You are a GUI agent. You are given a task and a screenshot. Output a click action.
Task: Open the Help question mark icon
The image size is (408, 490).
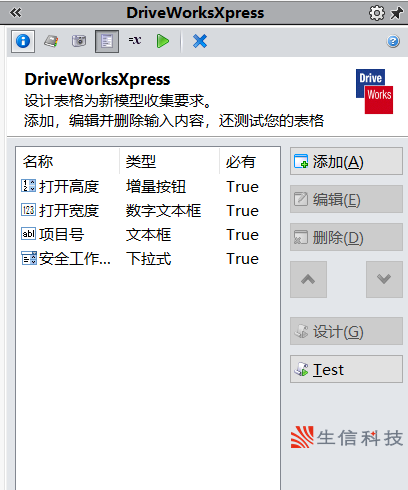tap(393, 41)
